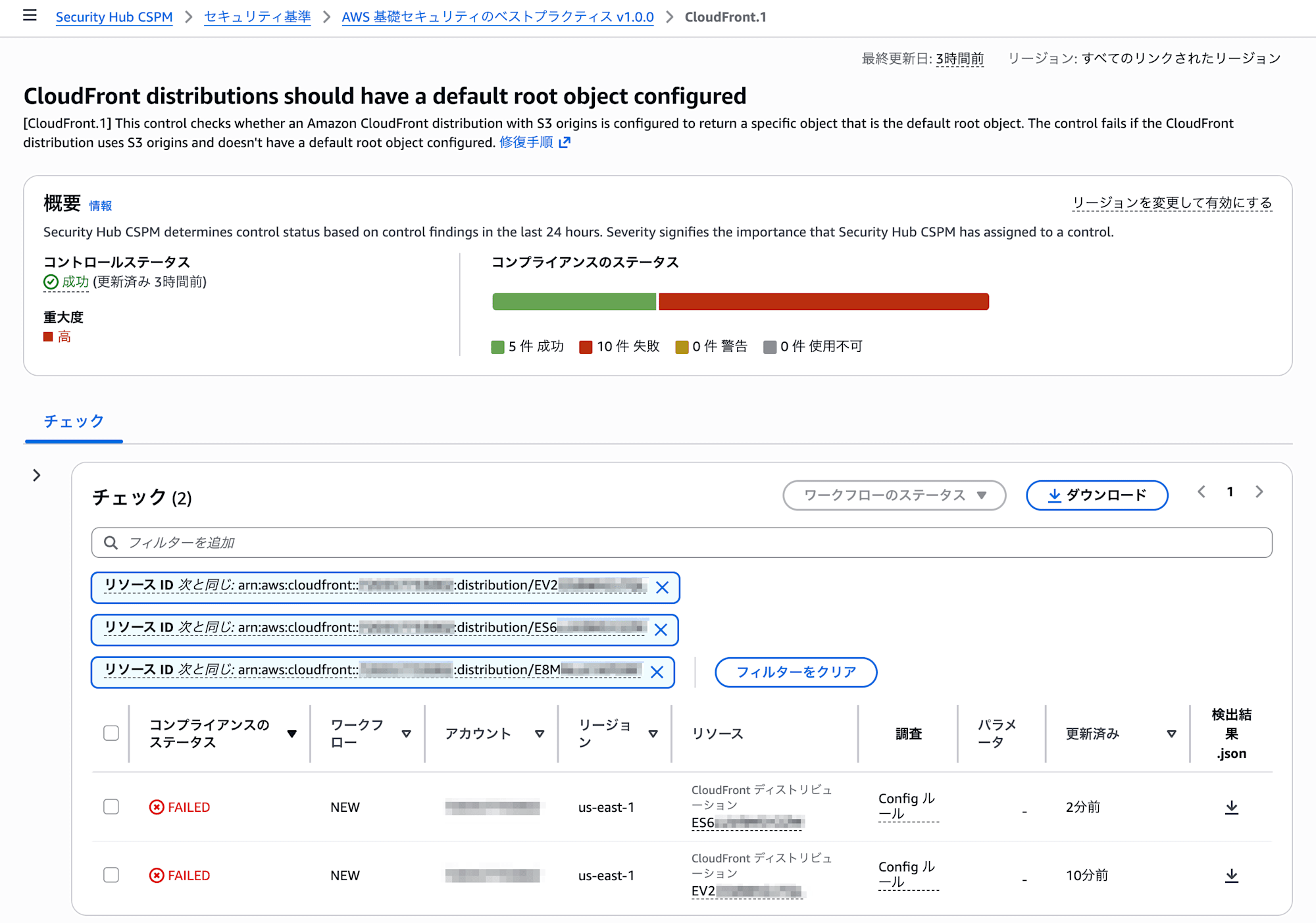Open the ワークフローのステータス dropdown
Image resolution: width=1316 pixels, height=923 pixels.
[x=894, y=495]
